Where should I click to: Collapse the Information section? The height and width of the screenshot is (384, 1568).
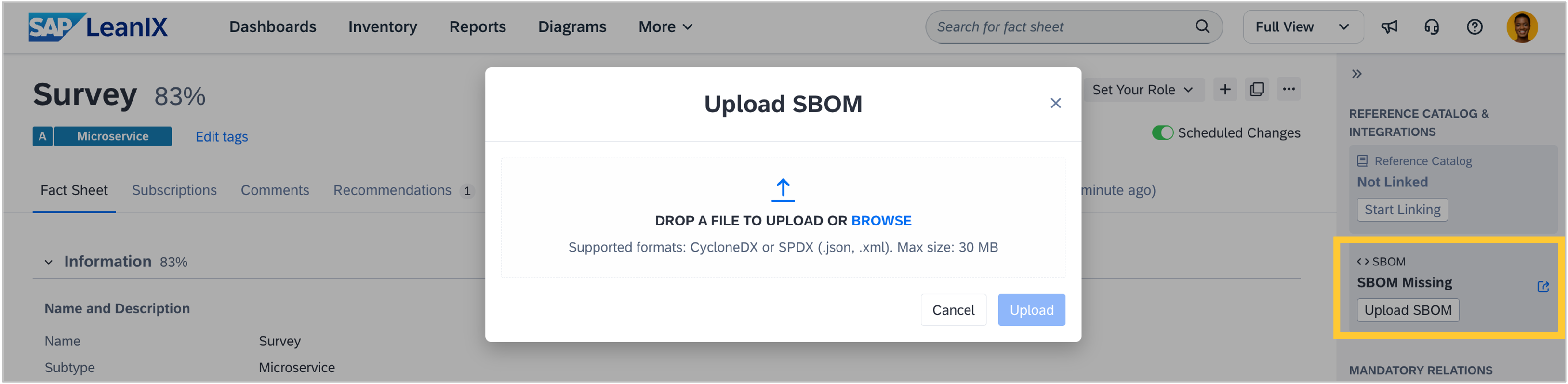coord(49,262)
